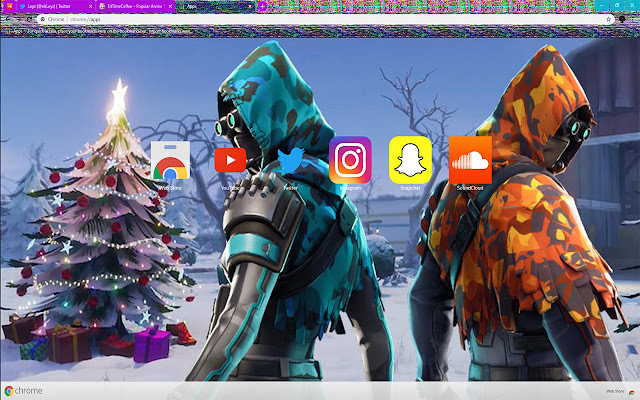
Task: Close the Apps tab
Action: (x=250, y=6)
